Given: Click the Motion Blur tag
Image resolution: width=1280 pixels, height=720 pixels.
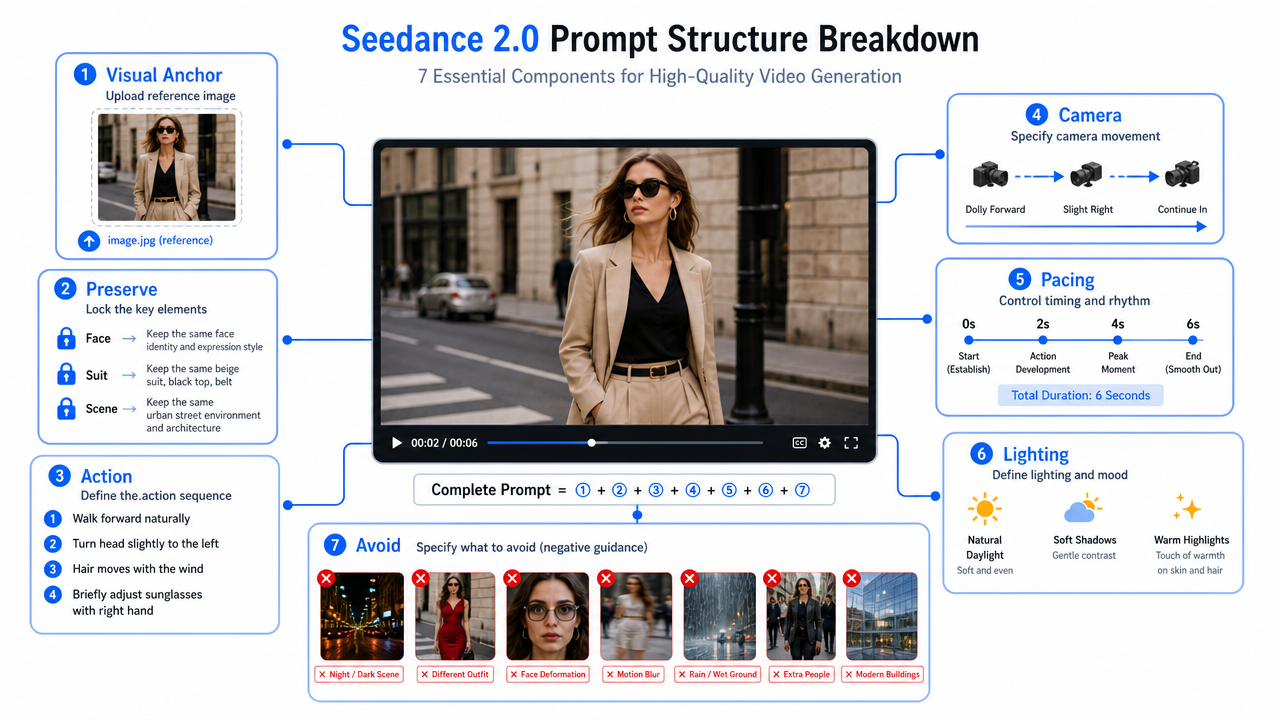Looking at the screenshot, I should tap(632, 674).
